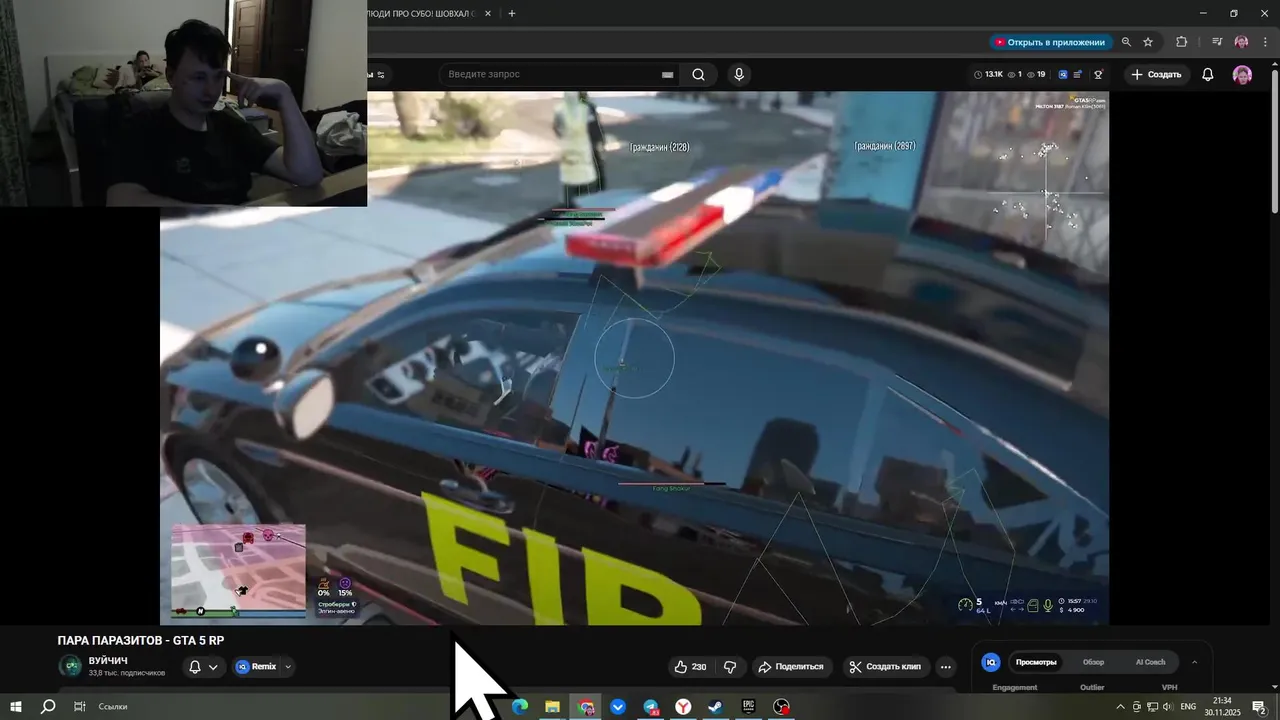Click the VPH label

click(x=1169, y=687)
